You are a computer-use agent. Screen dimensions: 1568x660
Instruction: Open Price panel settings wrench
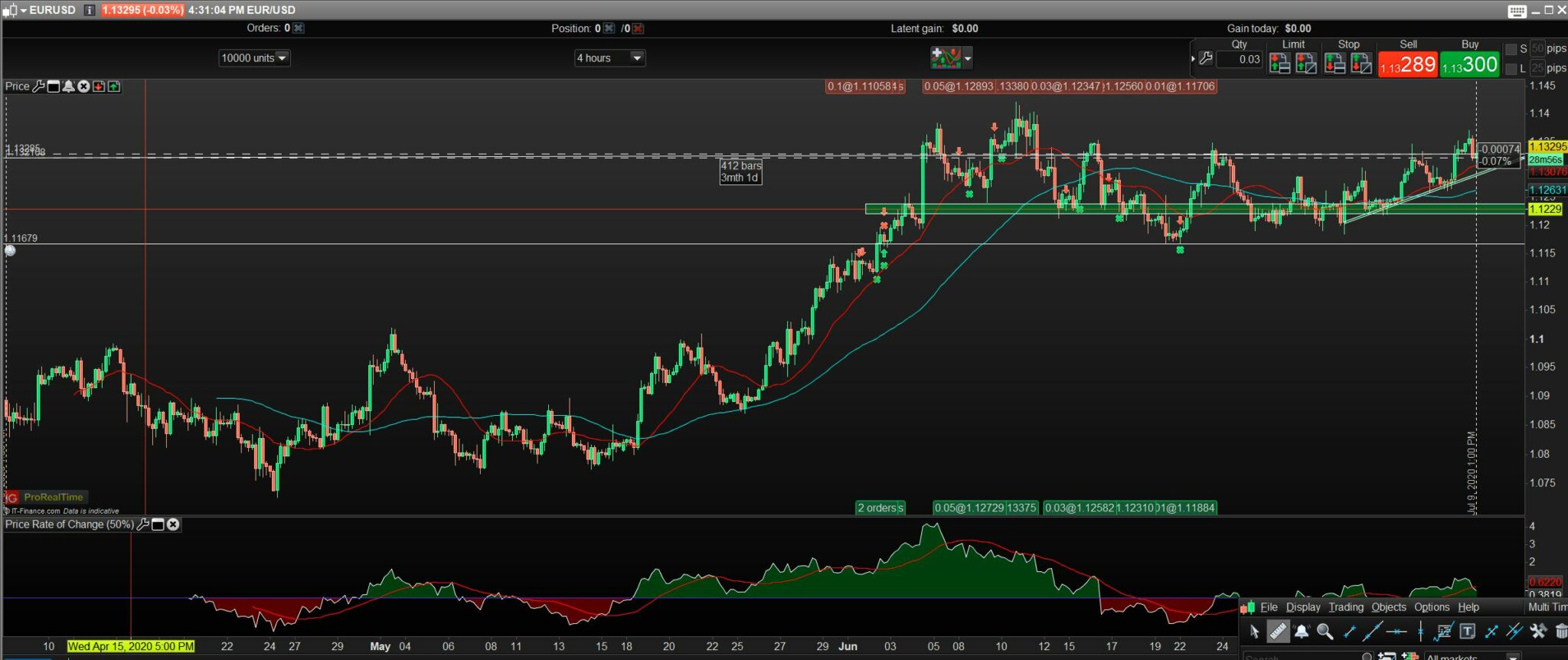[38, 87]
